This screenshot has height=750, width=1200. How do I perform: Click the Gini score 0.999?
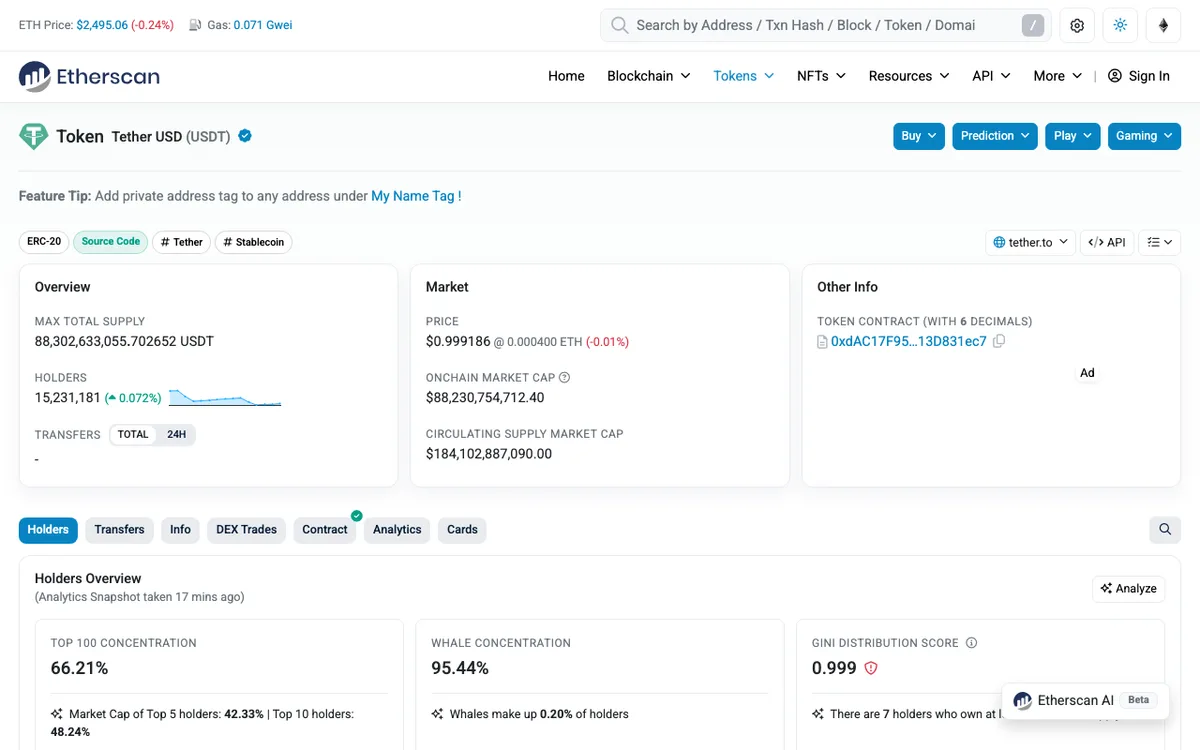[x=834, y=668]
